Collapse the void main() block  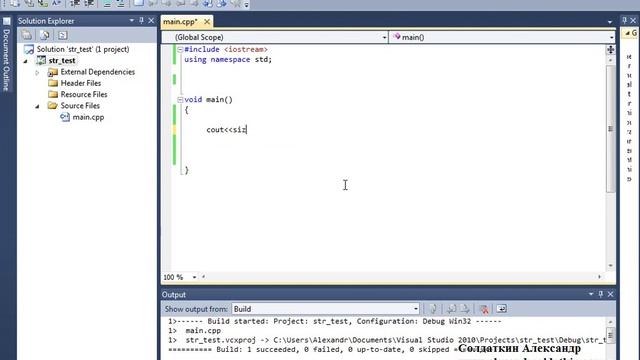pos(180,100)
